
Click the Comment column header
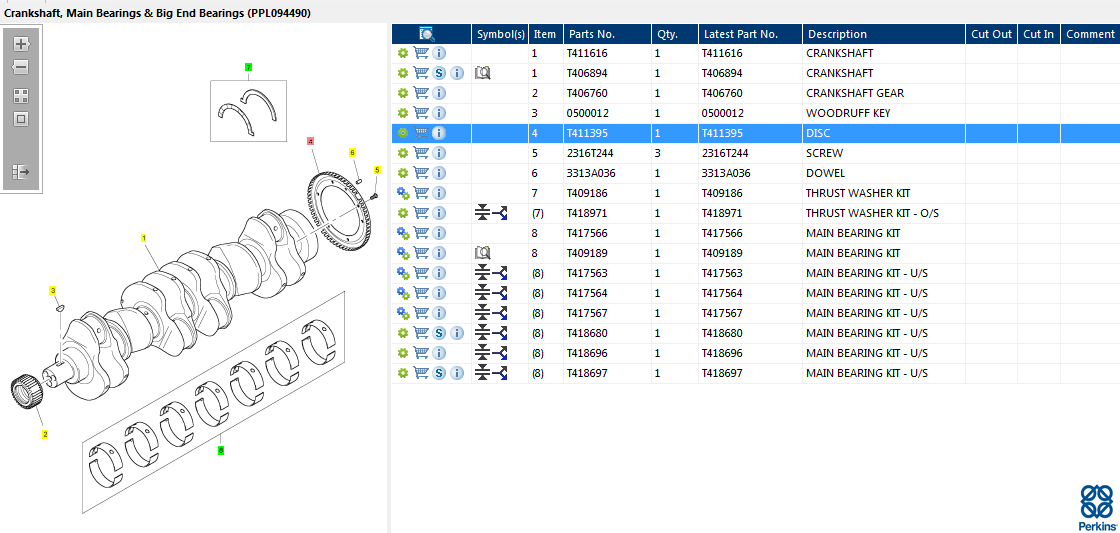1090,34
